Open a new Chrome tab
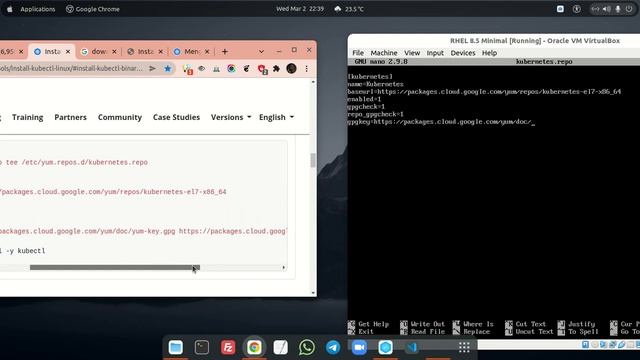 coord(224,51)
